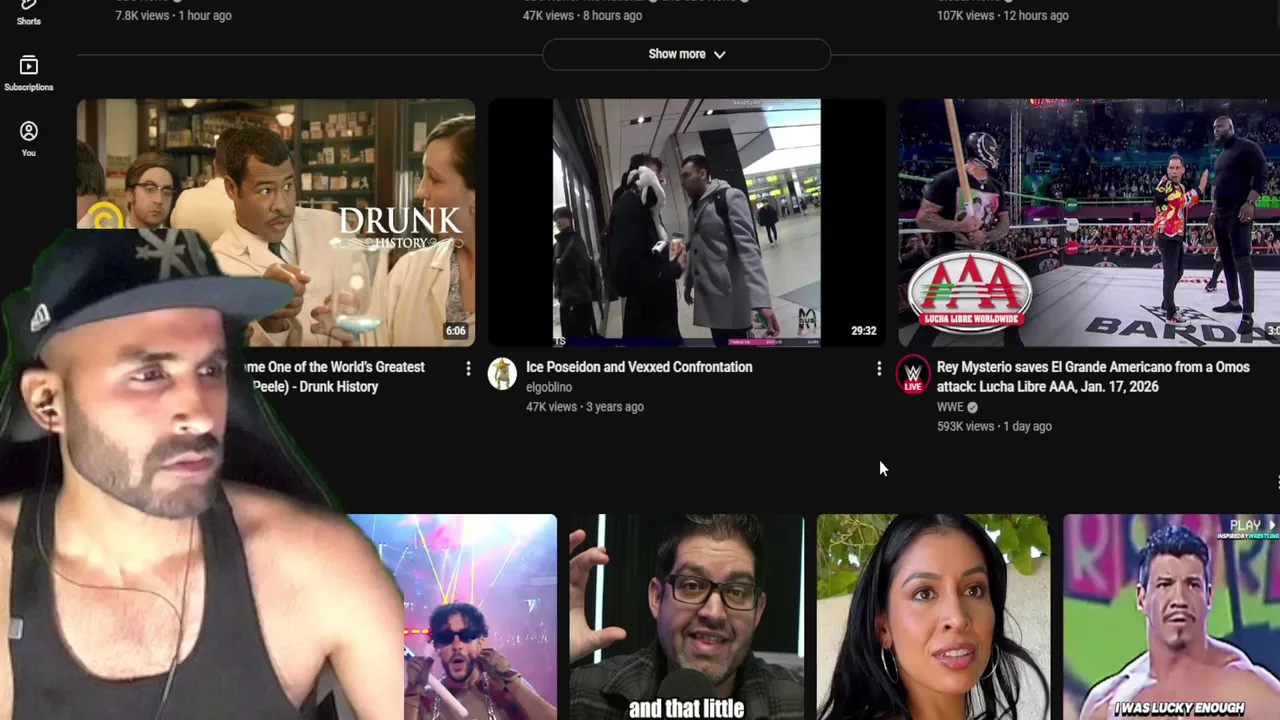Open the Short captioned 'and that little'
Screen dimensions: 1280x720
coord(686,617)
